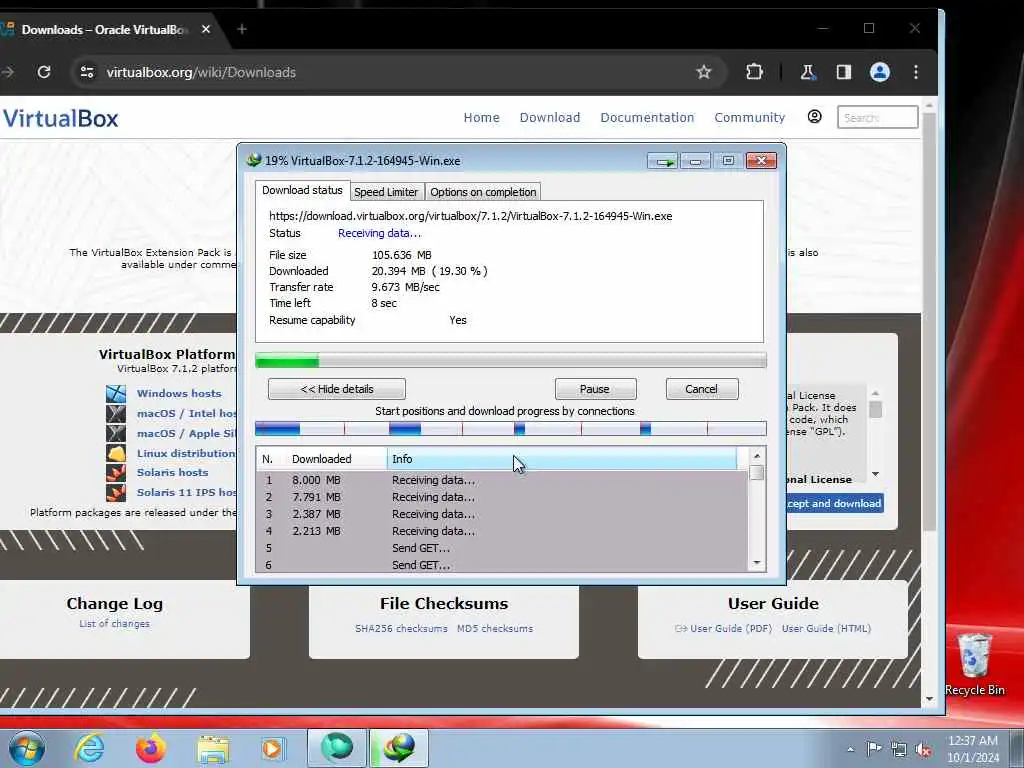The width and height of the screenshot is (1024, 768).
Task: Click the macOS / Intel hosts icon
Action: pos(116,413)
